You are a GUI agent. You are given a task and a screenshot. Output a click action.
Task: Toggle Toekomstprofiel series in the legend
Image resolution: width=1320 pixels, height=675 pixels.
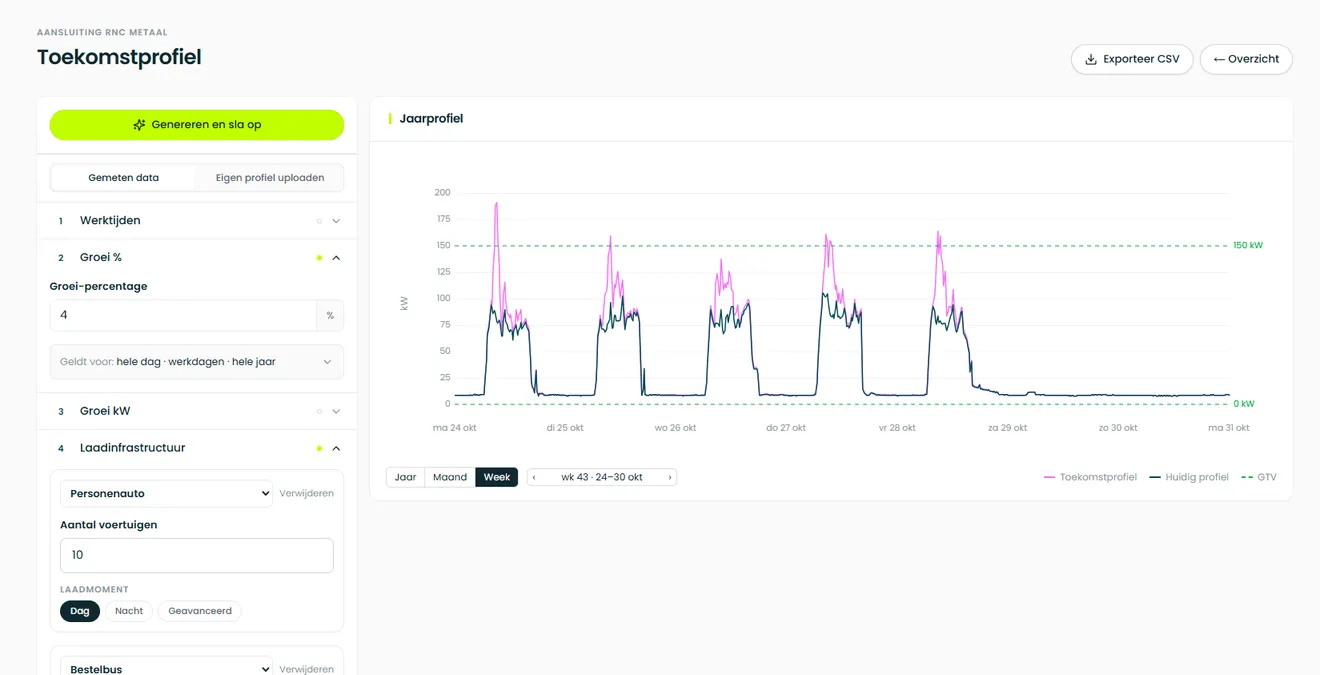tap(1090, 477)
